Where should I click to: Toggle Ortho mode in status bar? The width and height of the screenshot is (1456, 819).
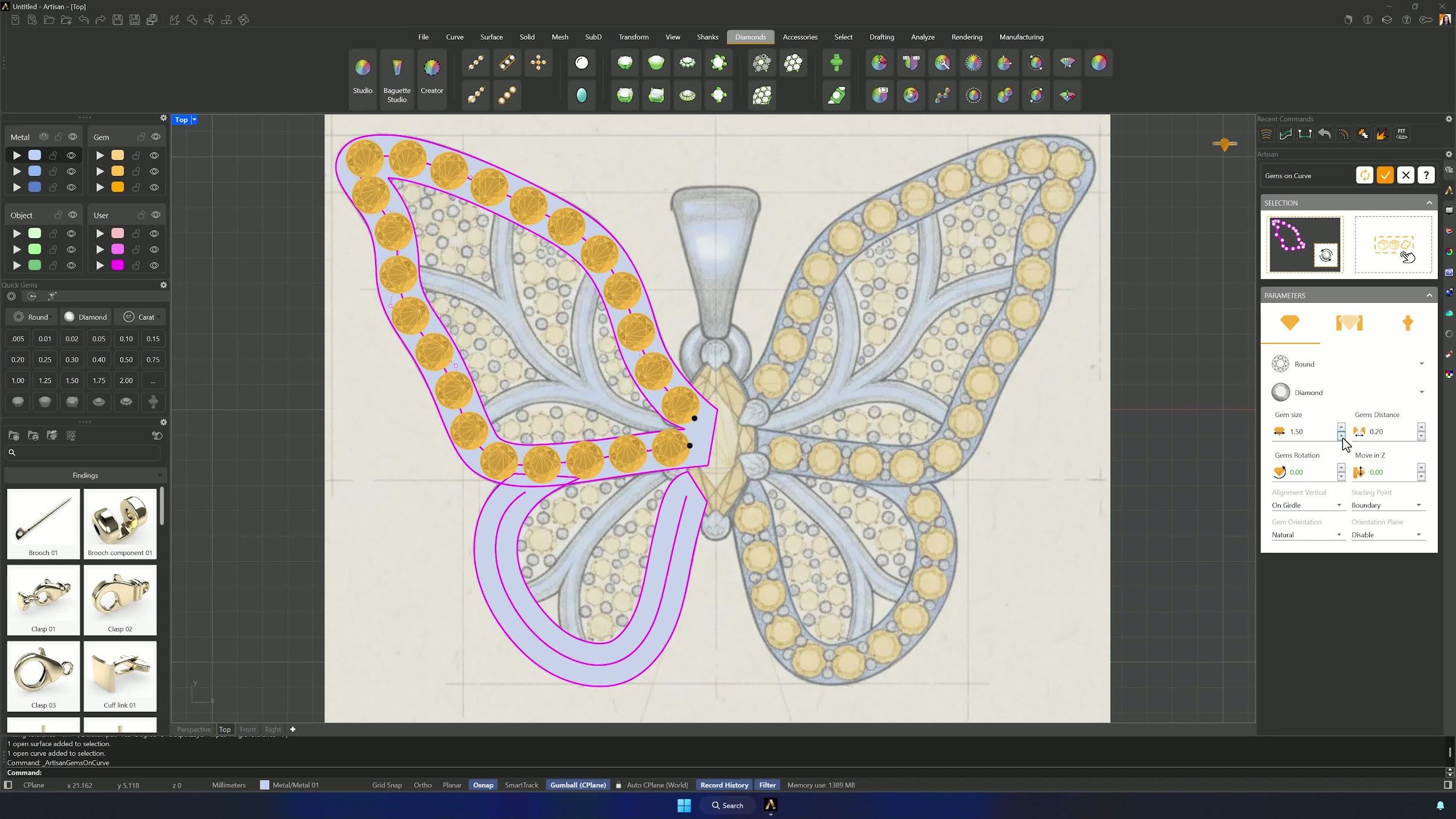[x=422, y=785]
